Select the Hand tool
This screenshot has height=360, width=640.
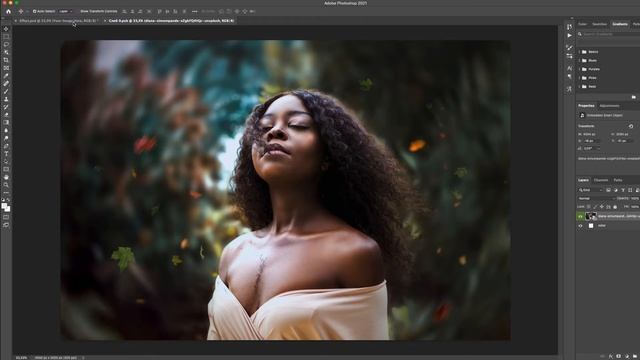(6, 177)
